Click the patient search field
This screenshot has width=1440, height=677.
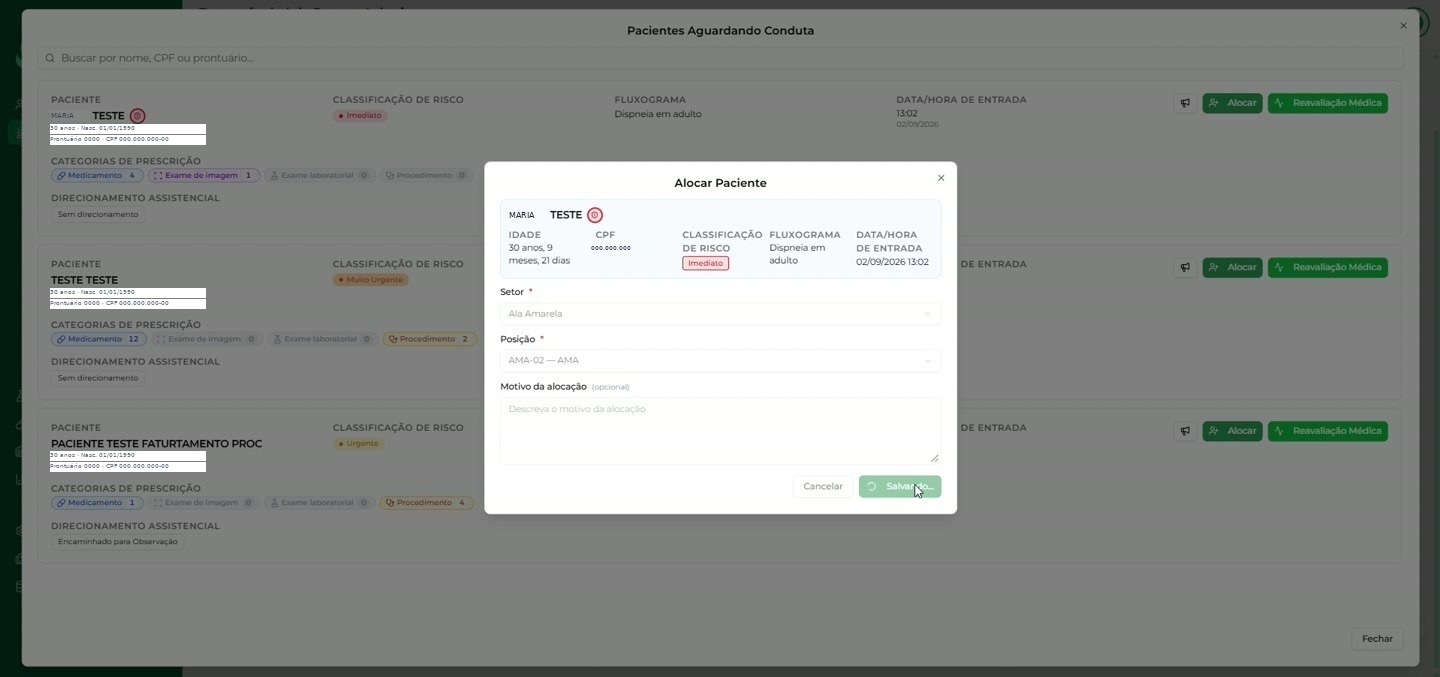(720, 58)
